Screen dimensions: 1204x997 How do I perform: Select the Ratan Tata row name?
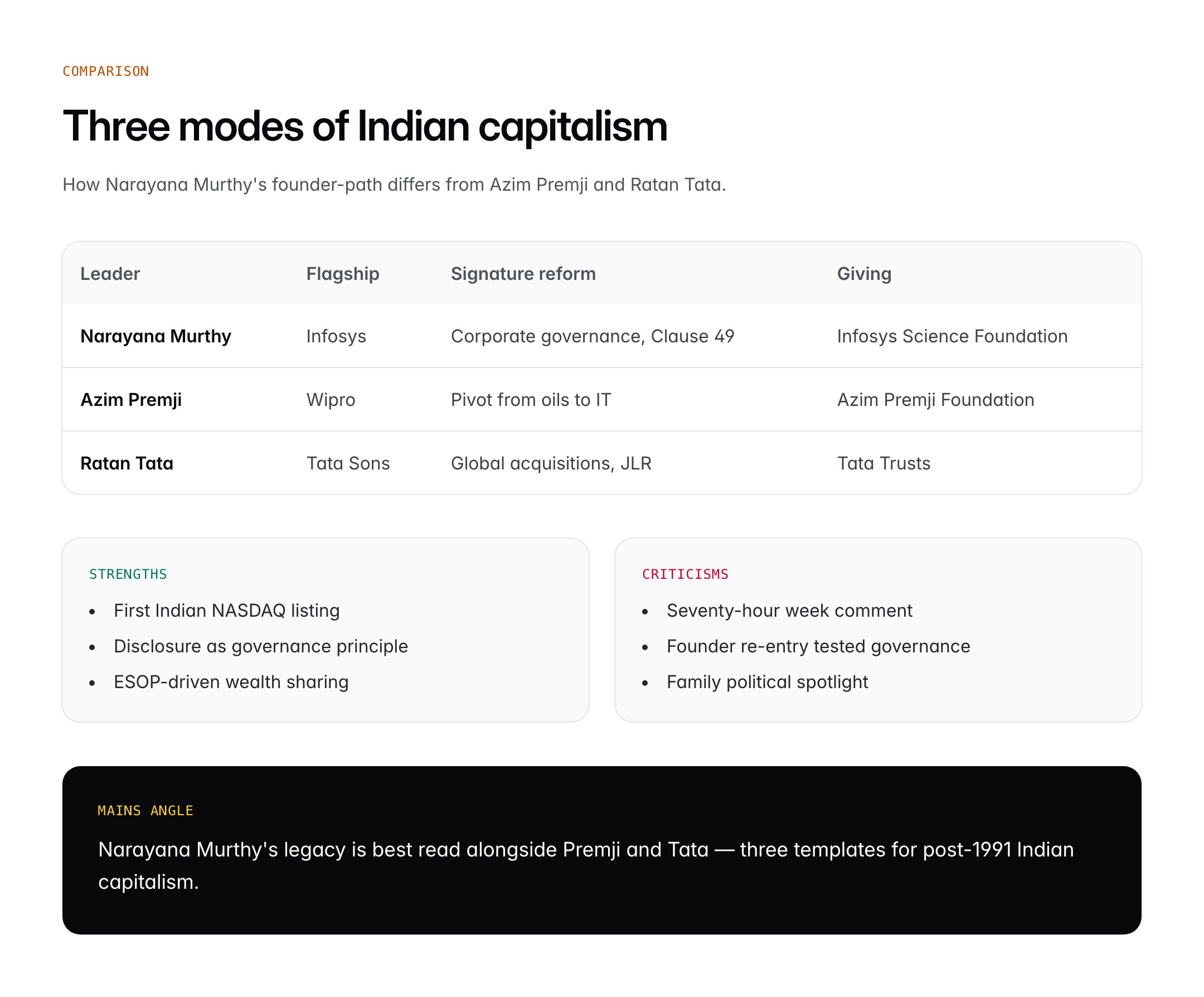pos(127,463)
